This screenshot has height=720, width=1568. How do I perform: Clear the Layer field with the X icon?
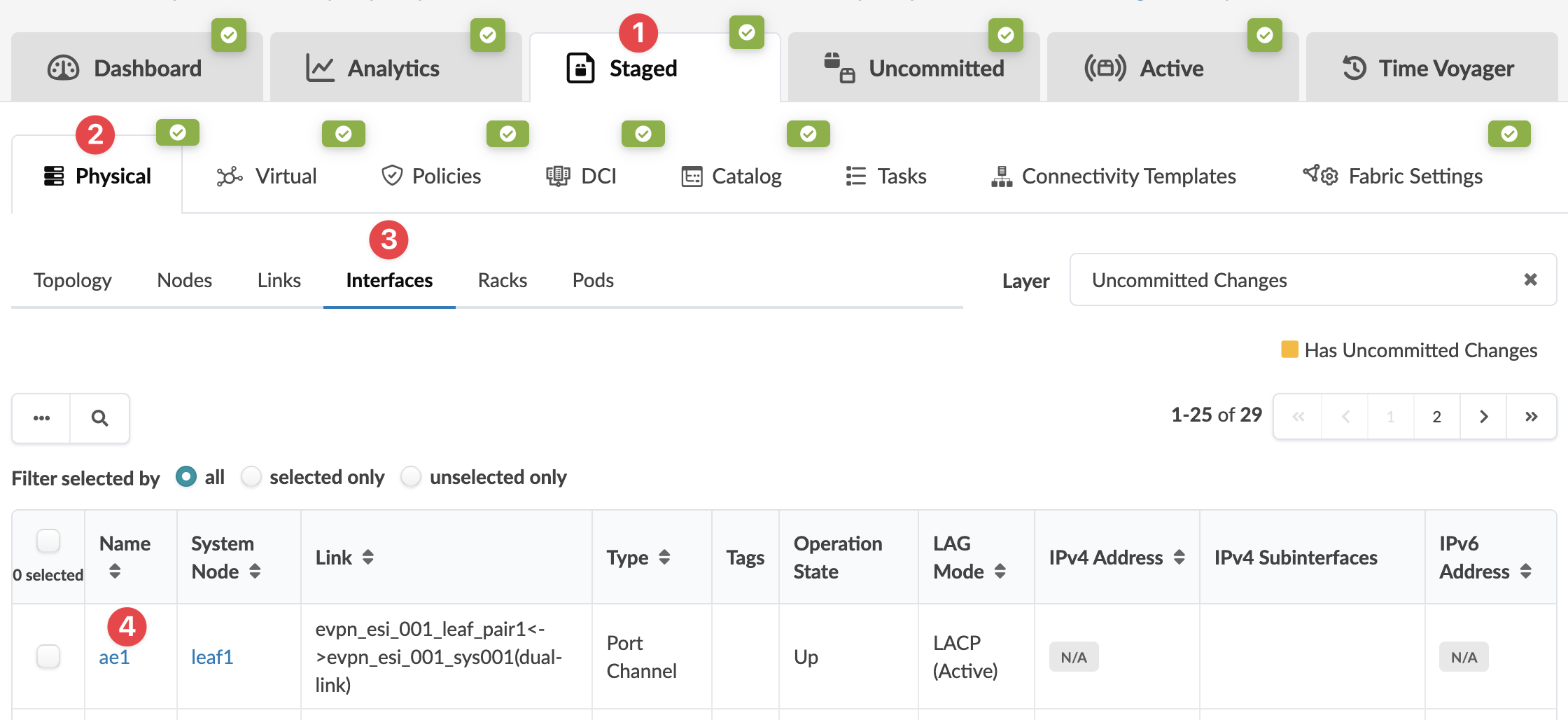pyautogui.click(x=1530, y=280)
